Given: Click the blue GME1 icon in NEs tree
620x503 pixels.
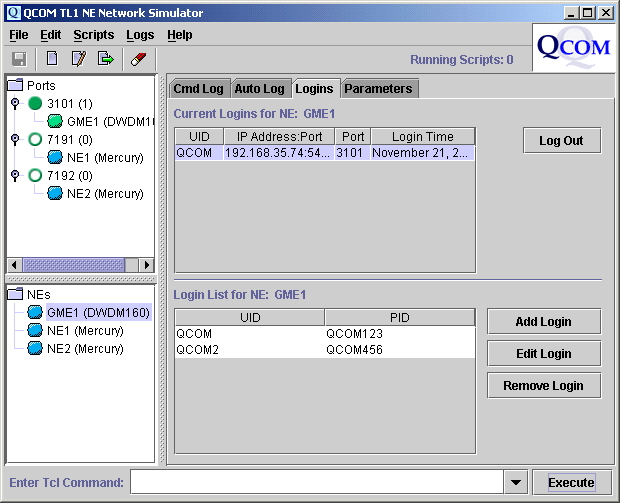Looking at the screenshot, I should coord(35,312).
